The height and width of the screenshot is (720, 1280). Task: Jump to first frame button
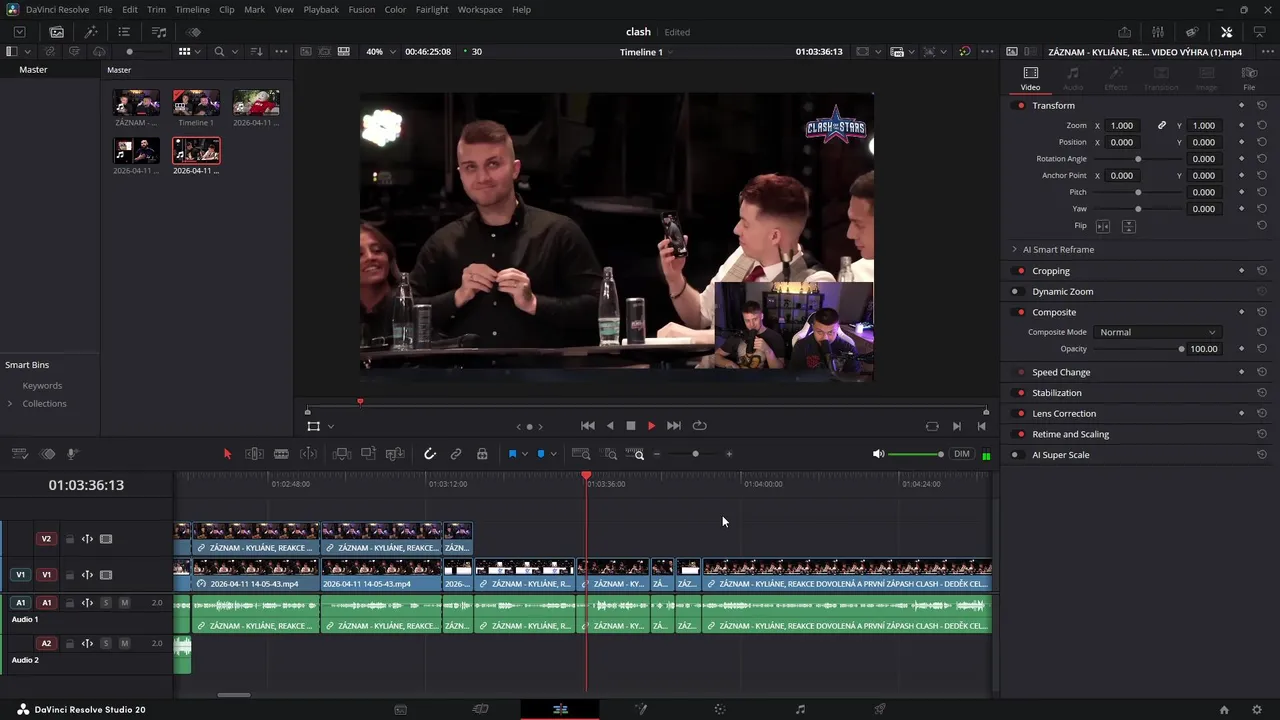point(588,426)
